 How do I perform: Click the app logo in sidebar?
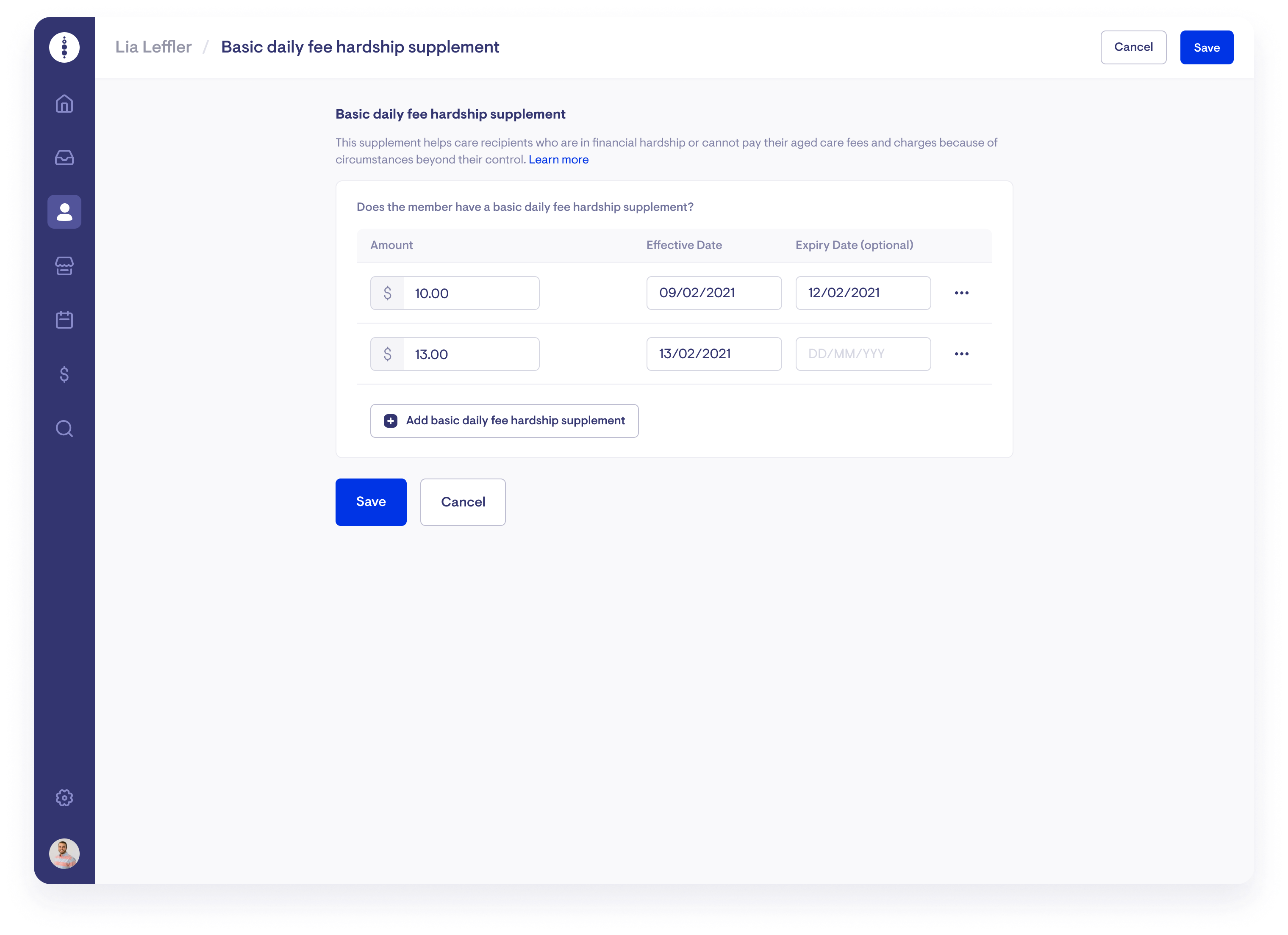point(64,47)
